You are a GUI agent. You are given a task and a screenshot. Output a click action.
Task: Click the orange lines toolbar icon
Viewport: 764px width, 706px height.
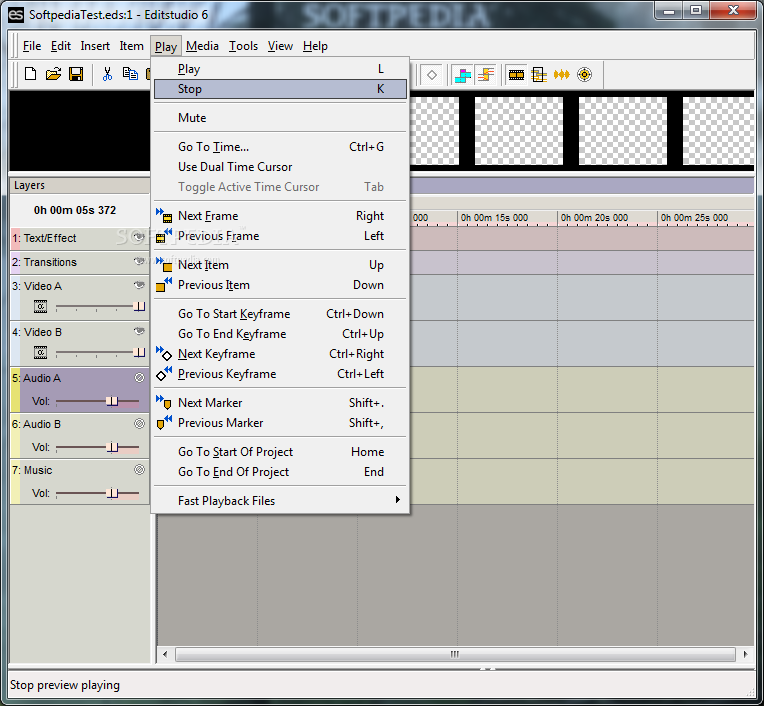tap(486, 75)
